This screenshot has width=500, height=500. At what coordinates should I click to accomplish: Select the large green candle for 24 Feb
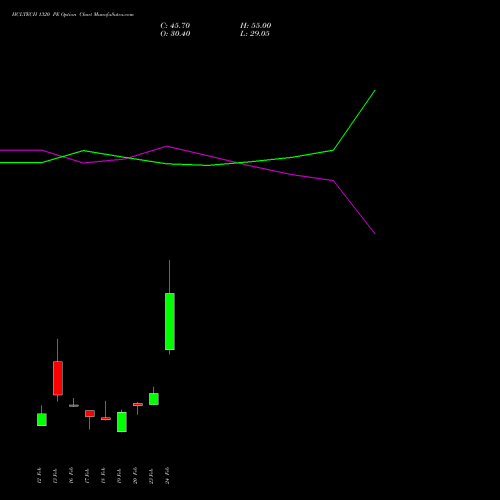coord(170,321)
